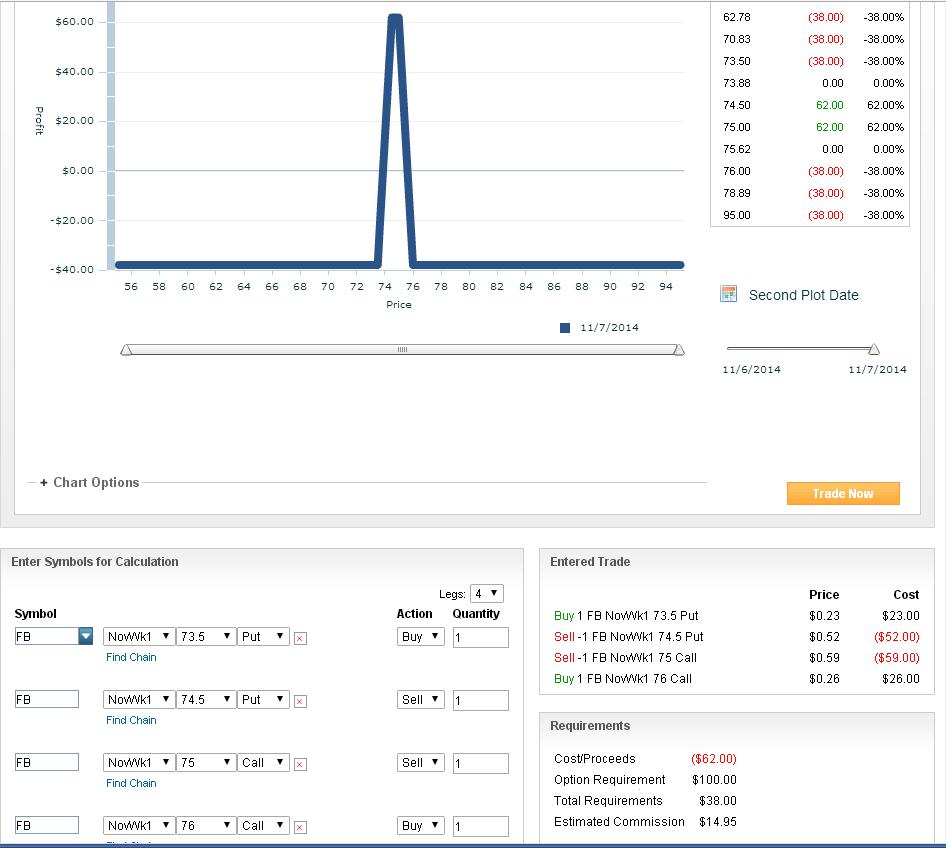The height and width of the screenshot is (848, 951).
Task: Remove the 73.5 Put leg with red X
Action: [300, 638]
